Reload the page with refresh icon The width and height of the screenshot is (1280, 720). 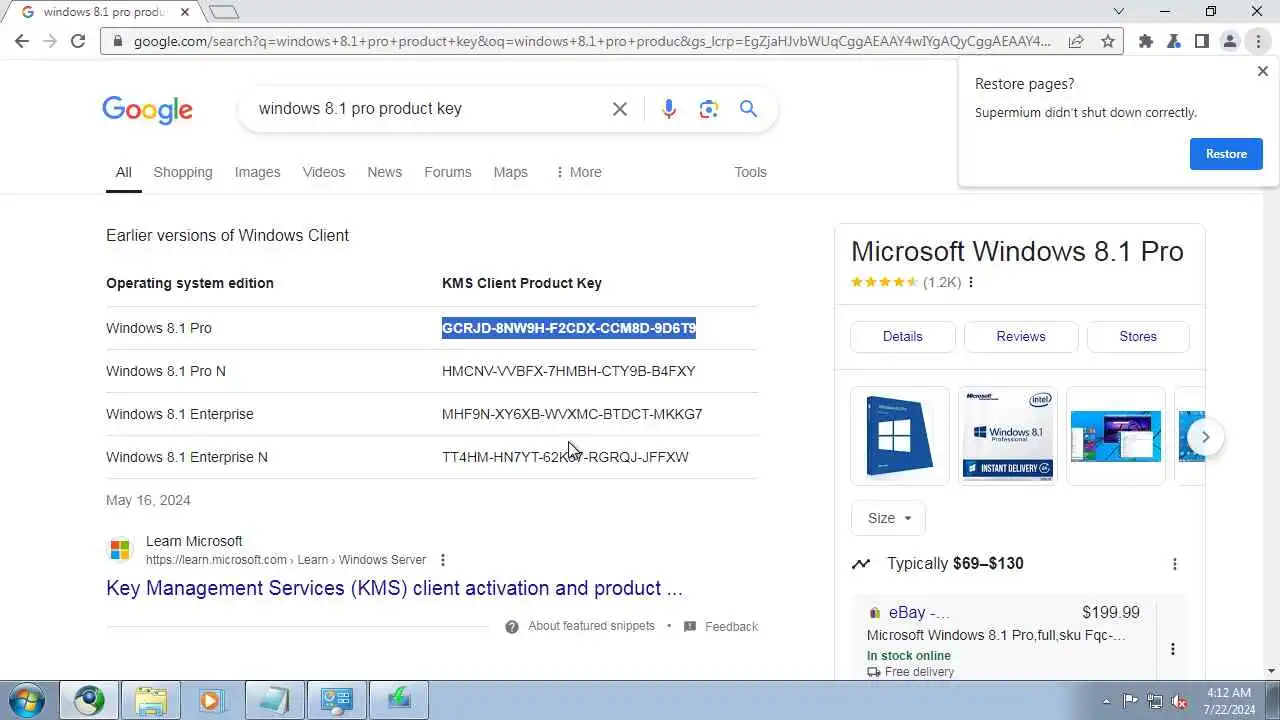pyautogui.click(x=78, y=41)
